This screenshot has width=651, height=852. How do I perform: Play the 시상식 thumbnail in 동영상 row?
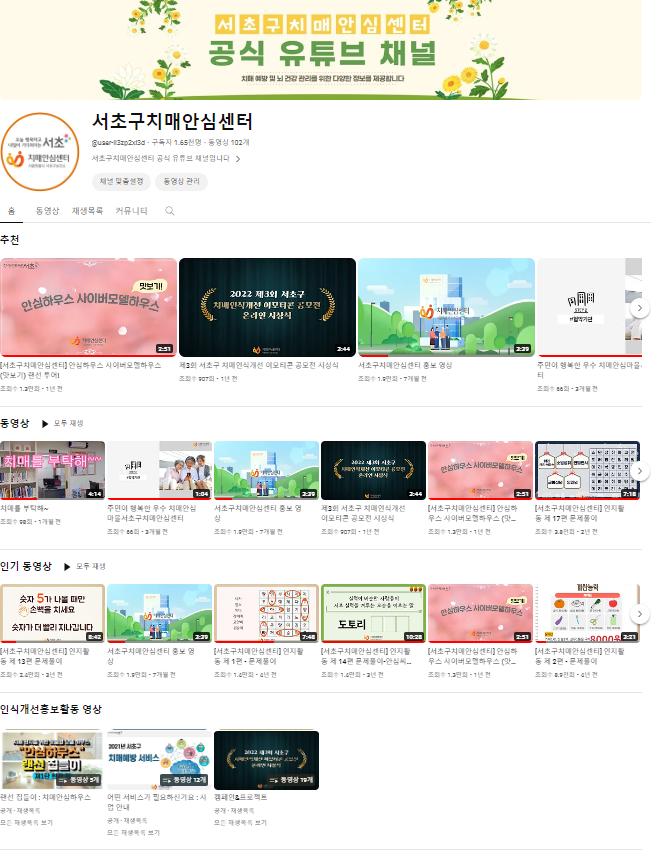coord(373,471)
